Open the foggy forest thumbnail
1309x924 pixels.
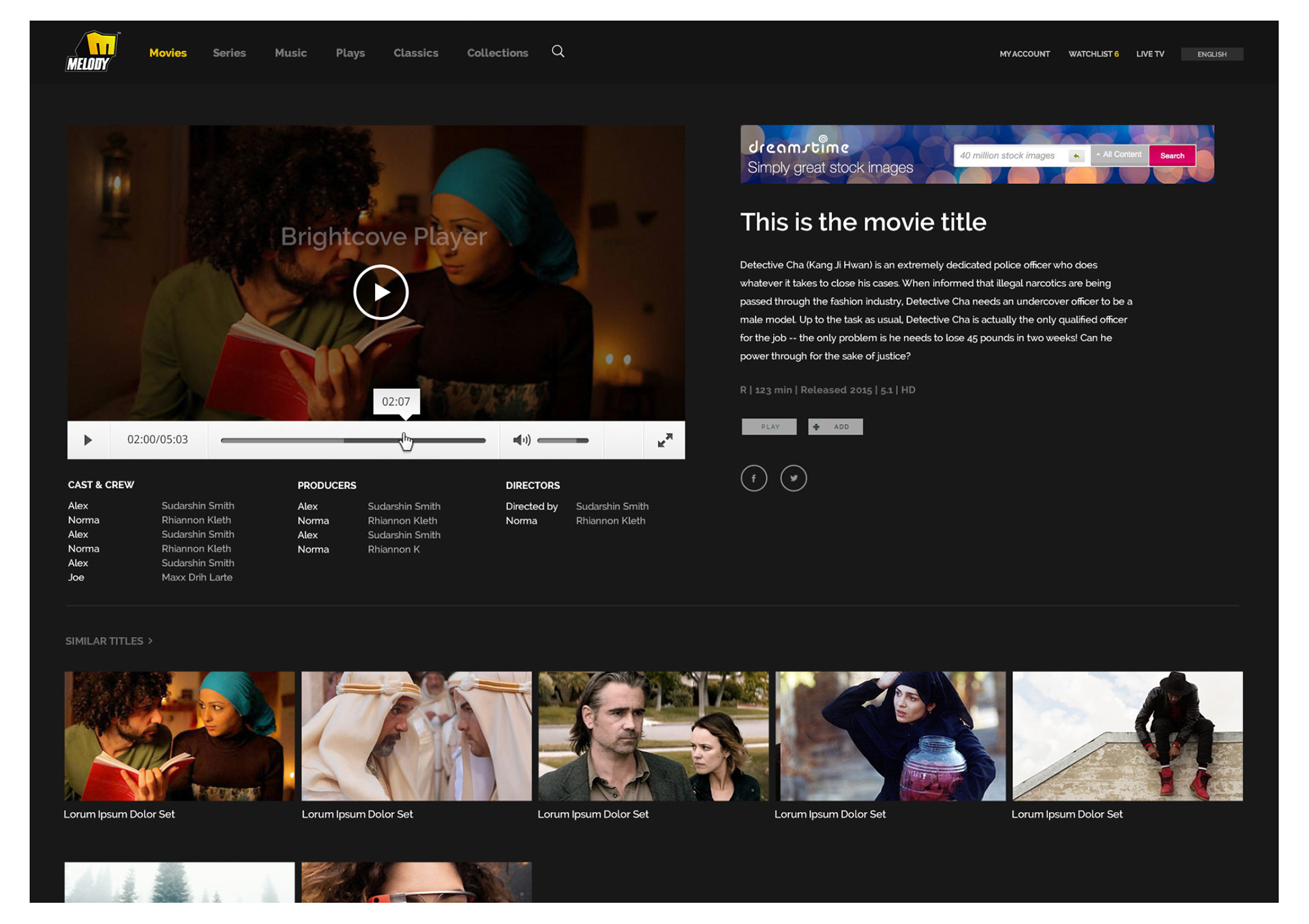[179, 882]
